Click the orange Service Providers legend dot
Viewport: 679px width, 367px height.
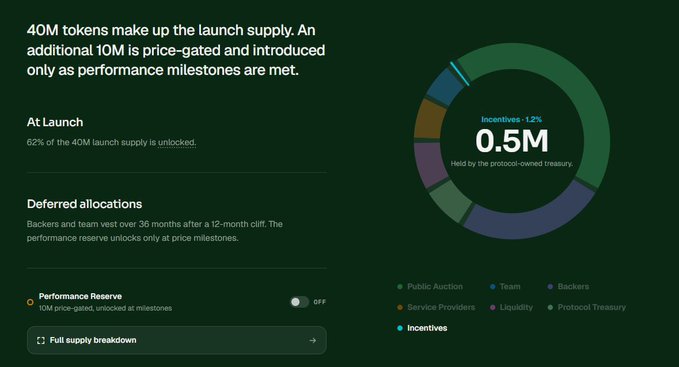pyautogui.click(x=400, y=307)
